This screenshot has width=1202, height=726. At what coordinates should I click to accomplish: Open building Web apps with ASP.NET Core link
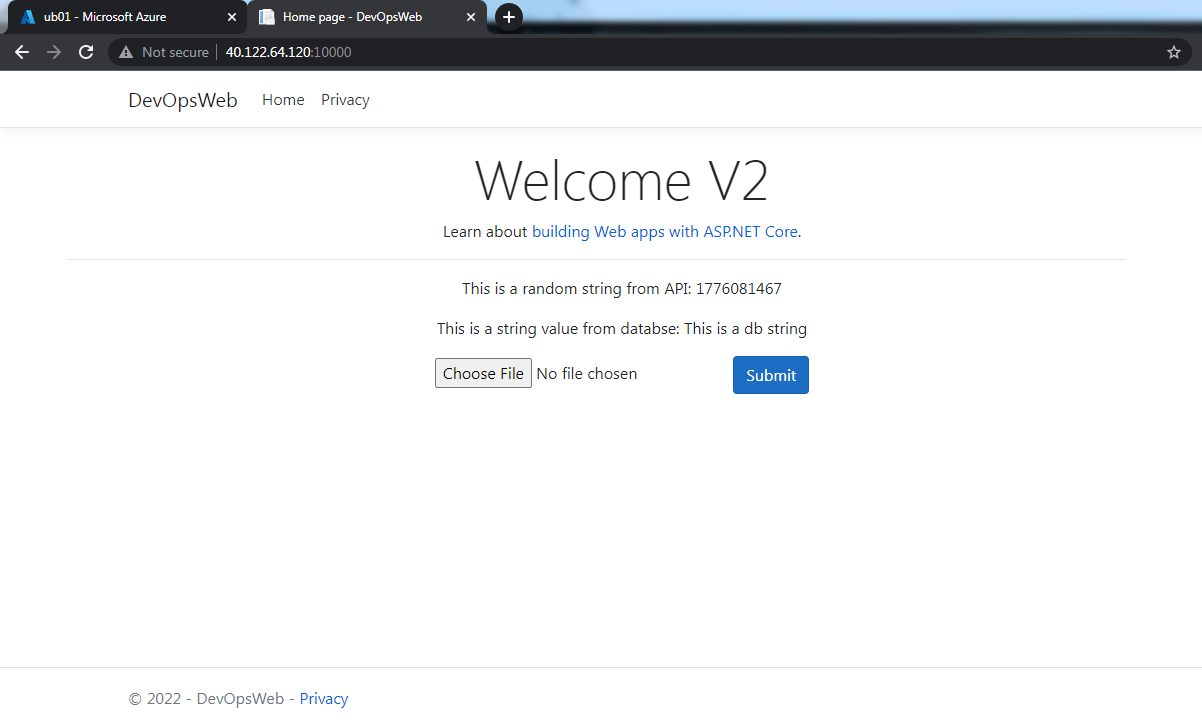(665, 231)
